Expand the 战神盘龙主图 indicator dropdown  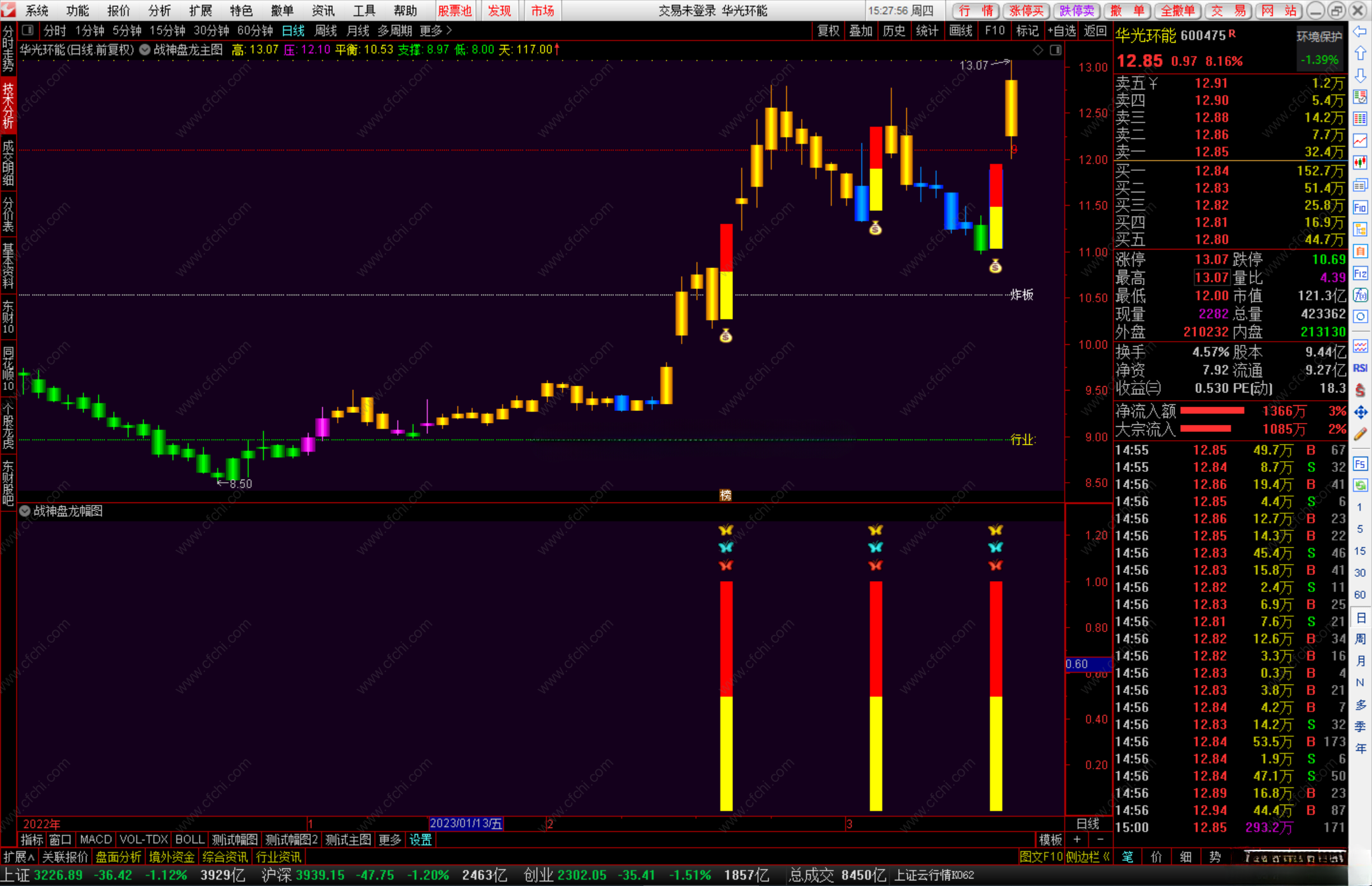pyautogui.click(x=145, y=50)
